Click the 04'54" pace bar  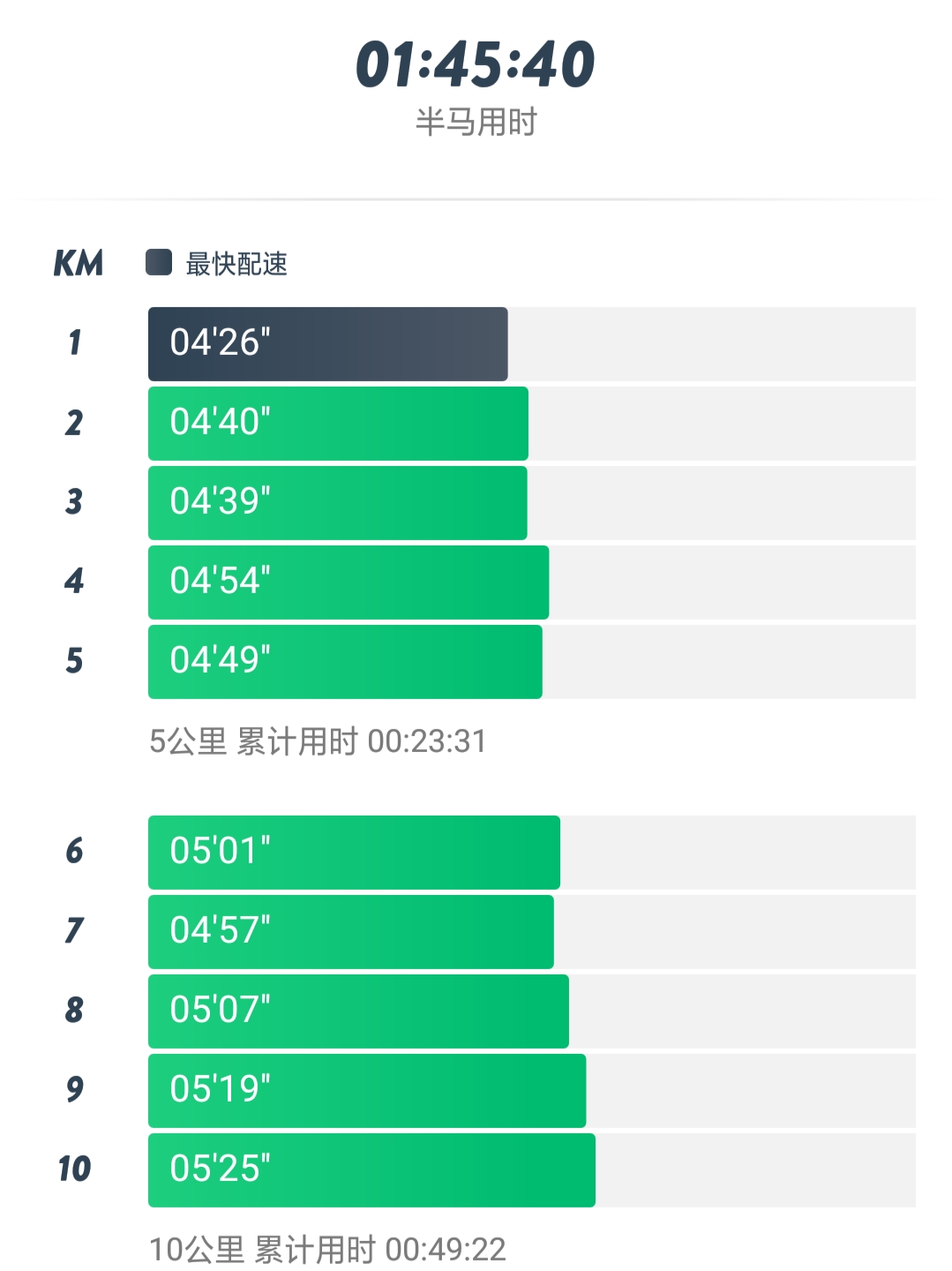click(348, 582)
